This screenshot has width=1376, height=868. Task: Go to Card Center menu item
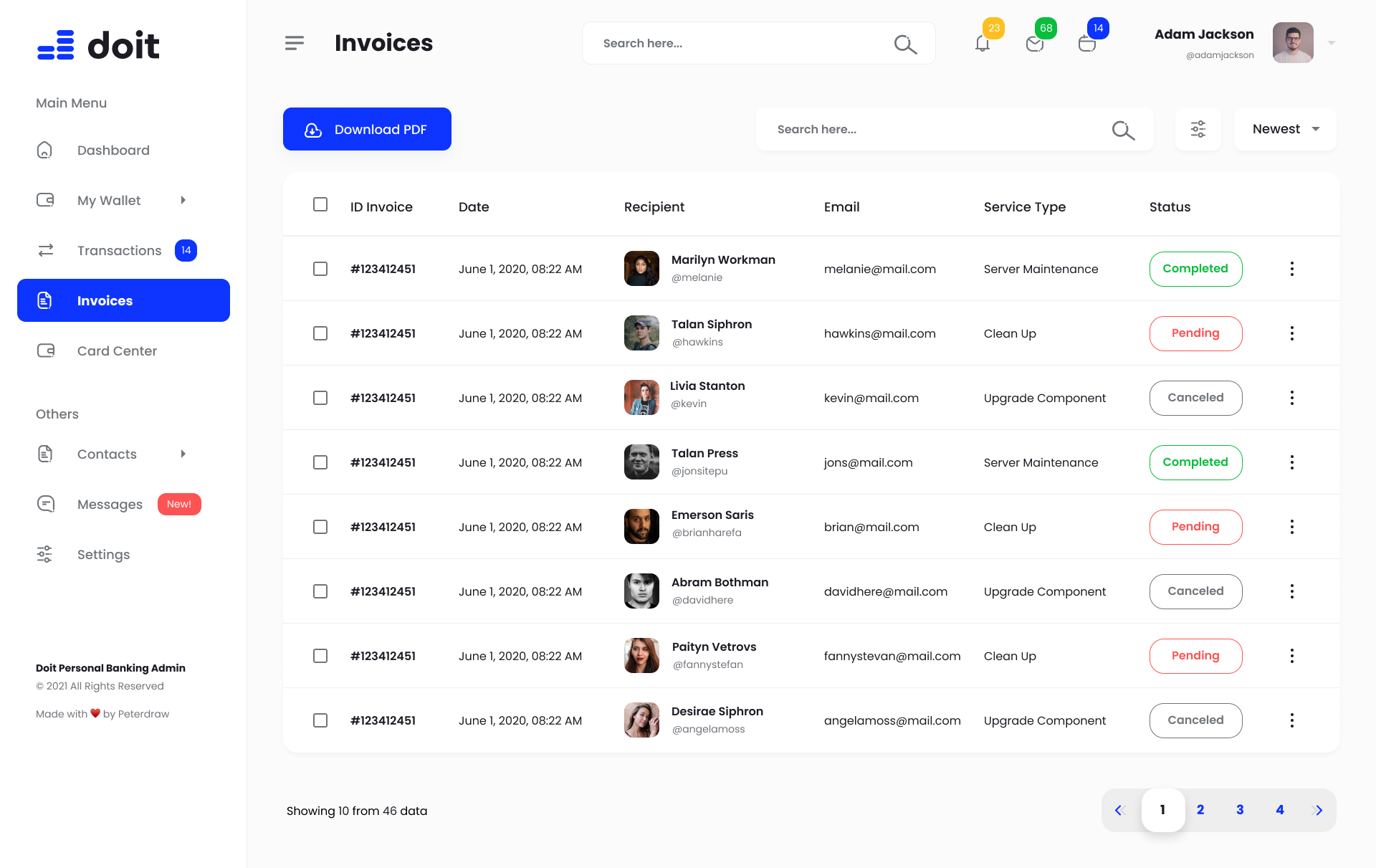[x=117, y=350]
